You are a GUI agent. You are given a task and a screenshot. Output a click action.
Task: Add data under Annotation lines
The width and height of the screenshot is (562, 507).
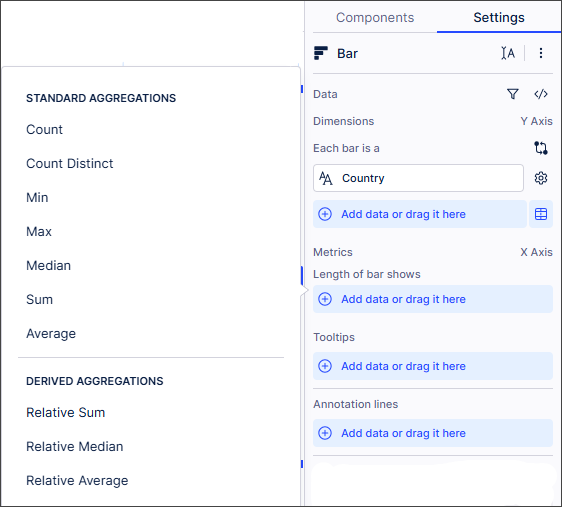point(433,433)
